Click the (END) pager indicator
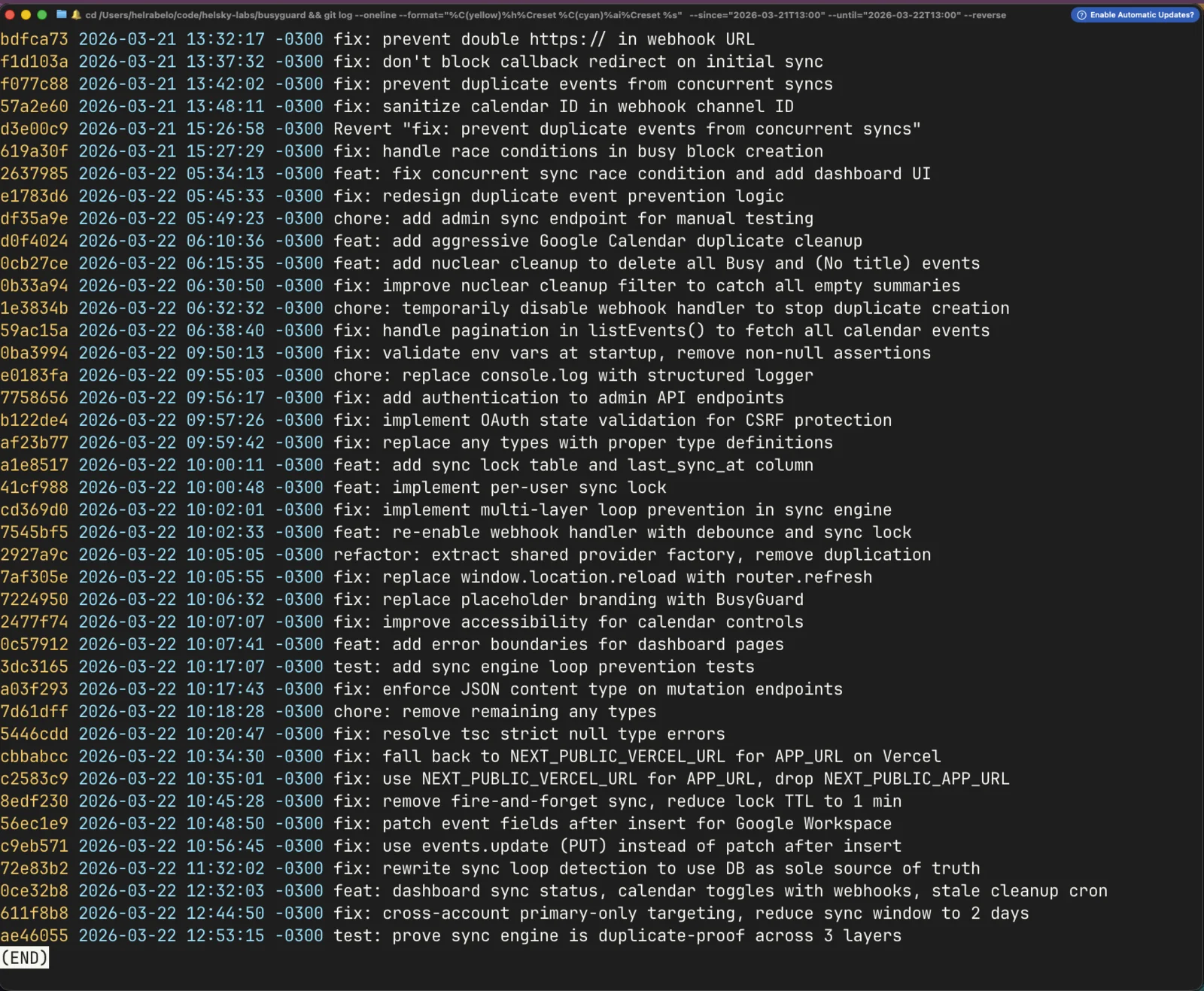The image size is (1204, 991). point(25,958)
